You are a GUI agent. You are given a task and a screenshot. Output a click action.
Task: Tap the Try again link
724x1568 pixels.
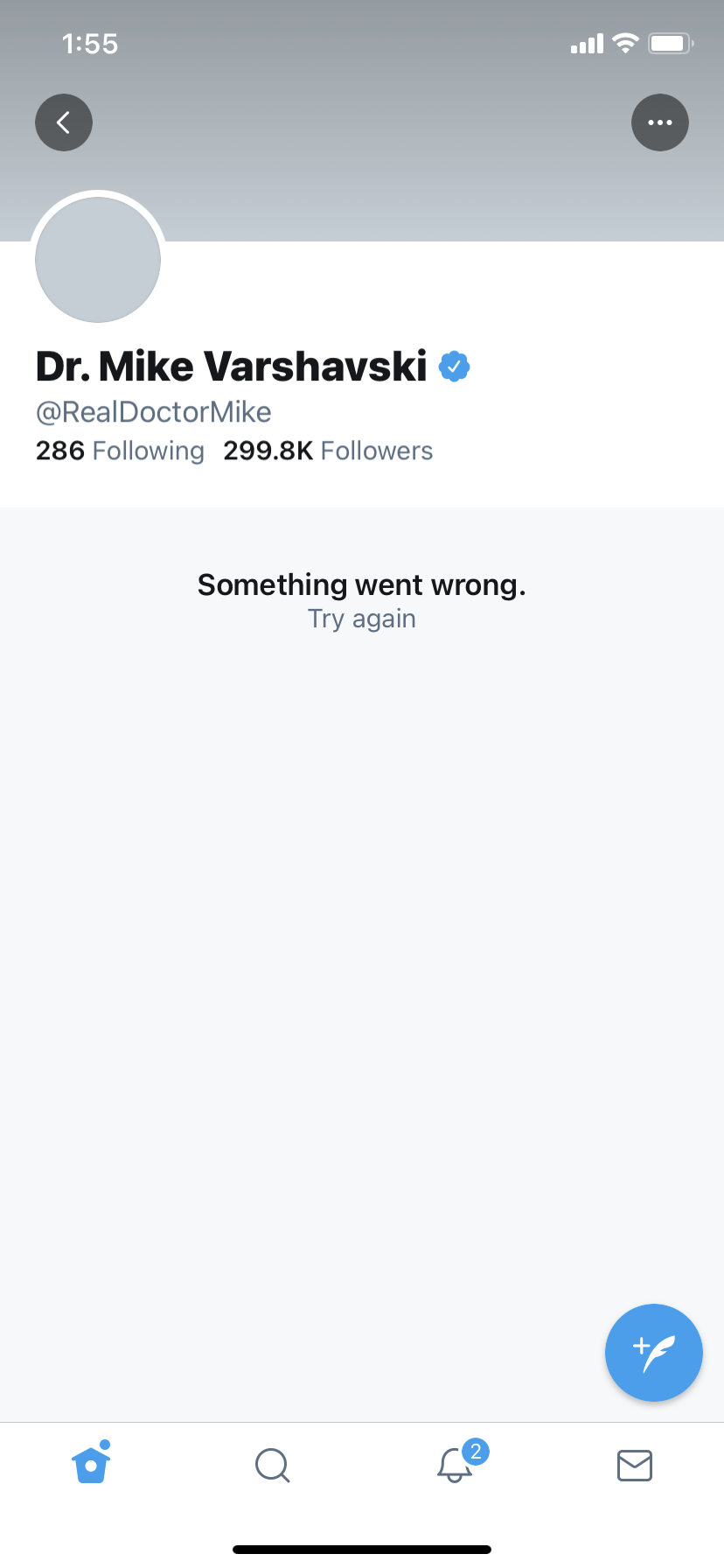coord(362,619)
